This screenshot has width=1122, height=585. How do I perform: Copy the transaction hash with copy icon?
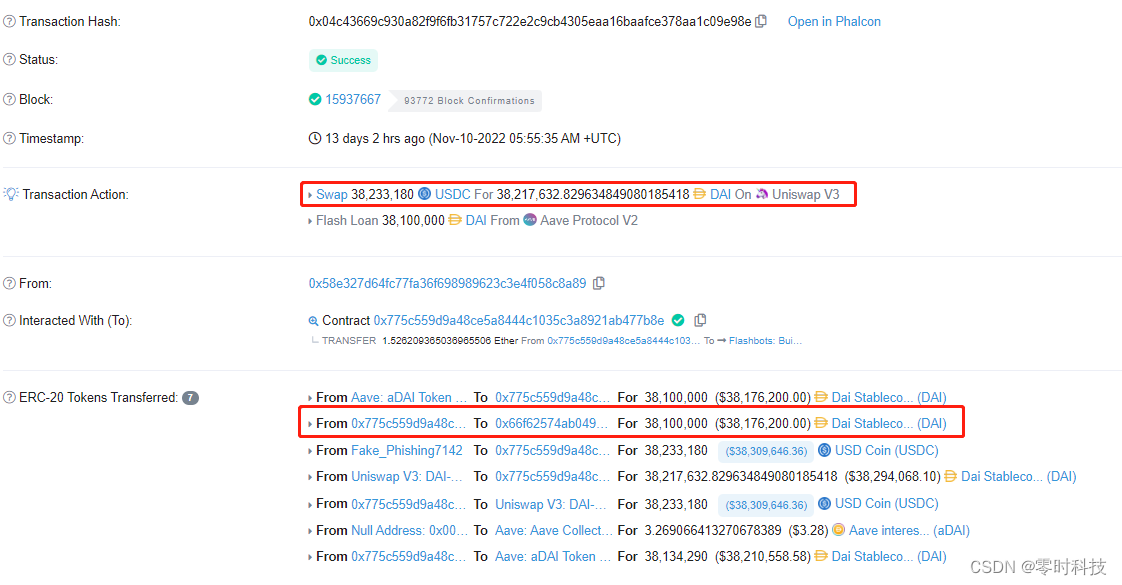[761, 21]
